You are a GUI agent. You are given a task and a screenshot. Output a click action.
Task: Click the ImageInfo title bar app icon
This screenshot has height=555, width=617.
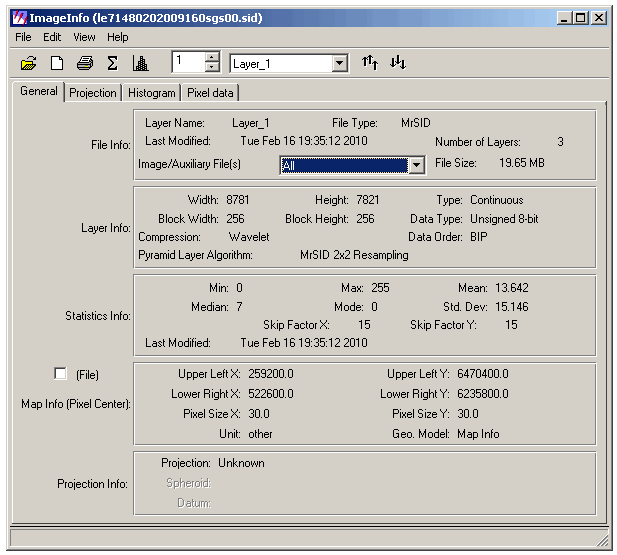(x=18, y=18)
